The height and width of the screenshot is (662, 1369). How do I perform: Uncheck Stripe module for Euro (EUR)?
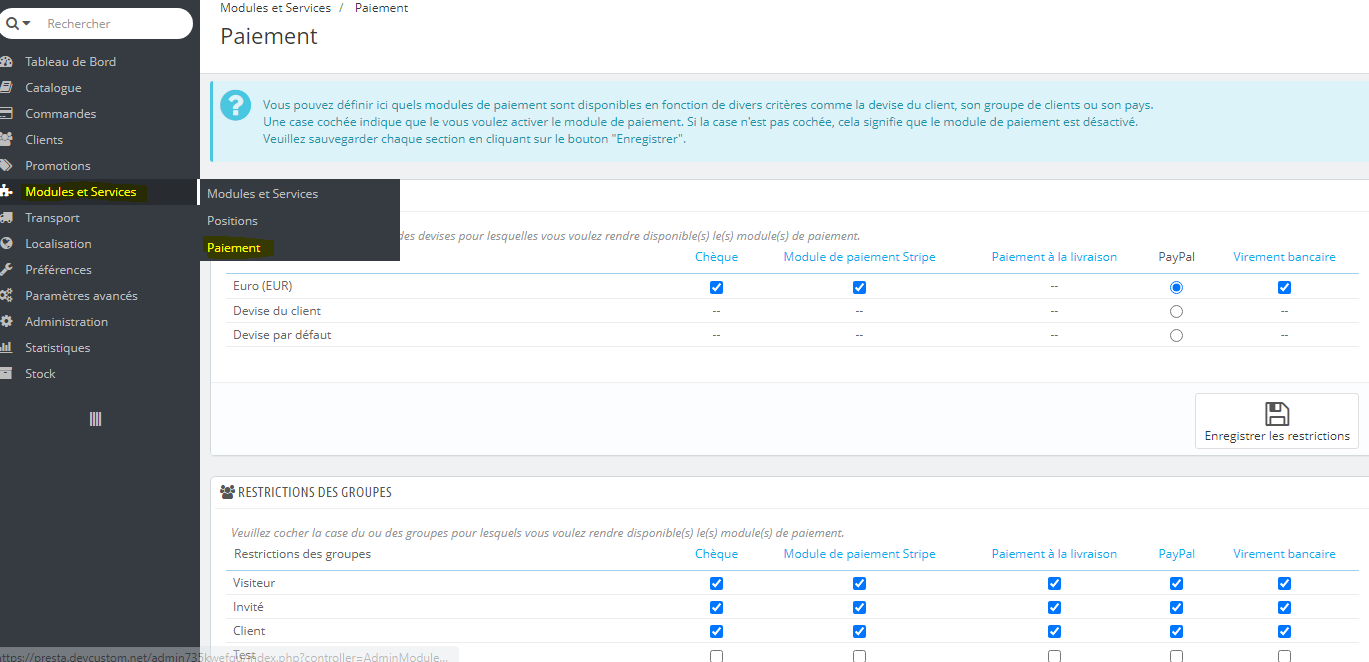click(x=859, y=287)
